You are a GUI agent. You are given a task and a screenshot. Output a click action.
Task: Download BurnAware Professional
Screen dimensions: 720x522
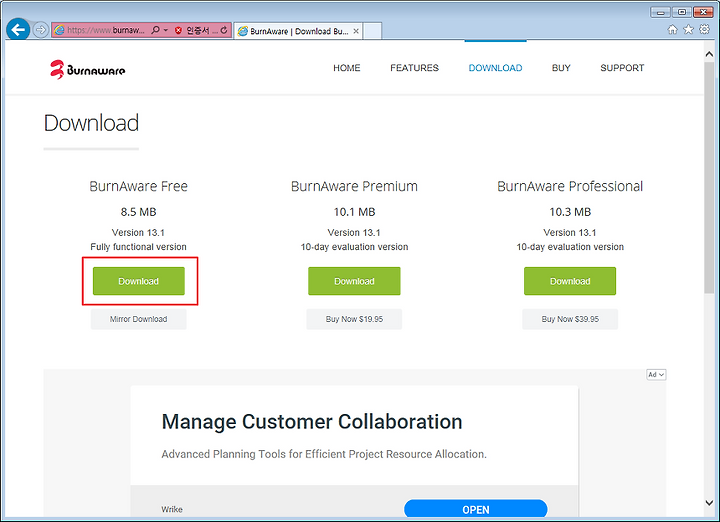coord(570,281)
